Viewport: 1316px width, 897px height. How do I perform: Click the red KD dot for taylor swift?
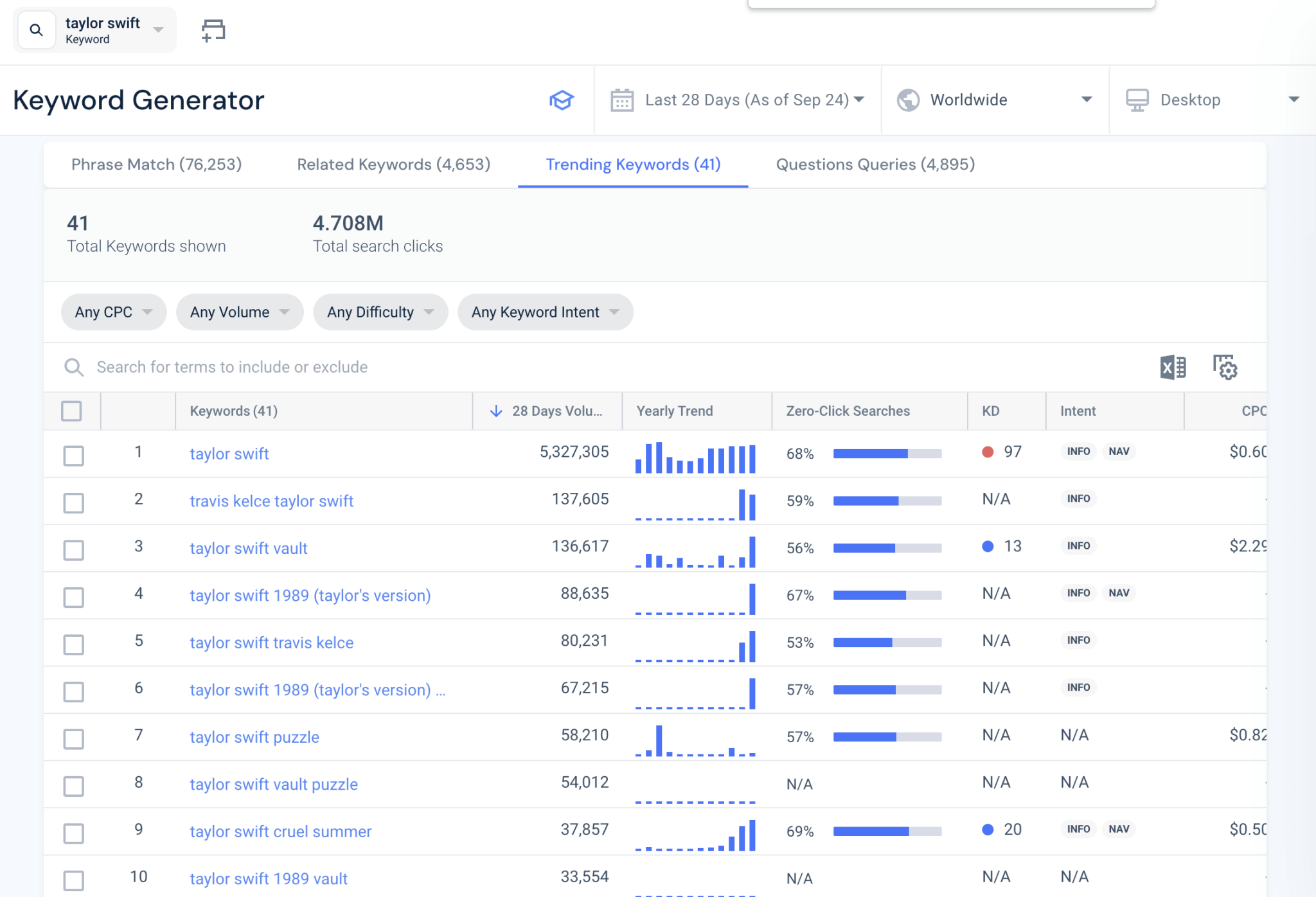pyautogui.click(x=988, y=452)
